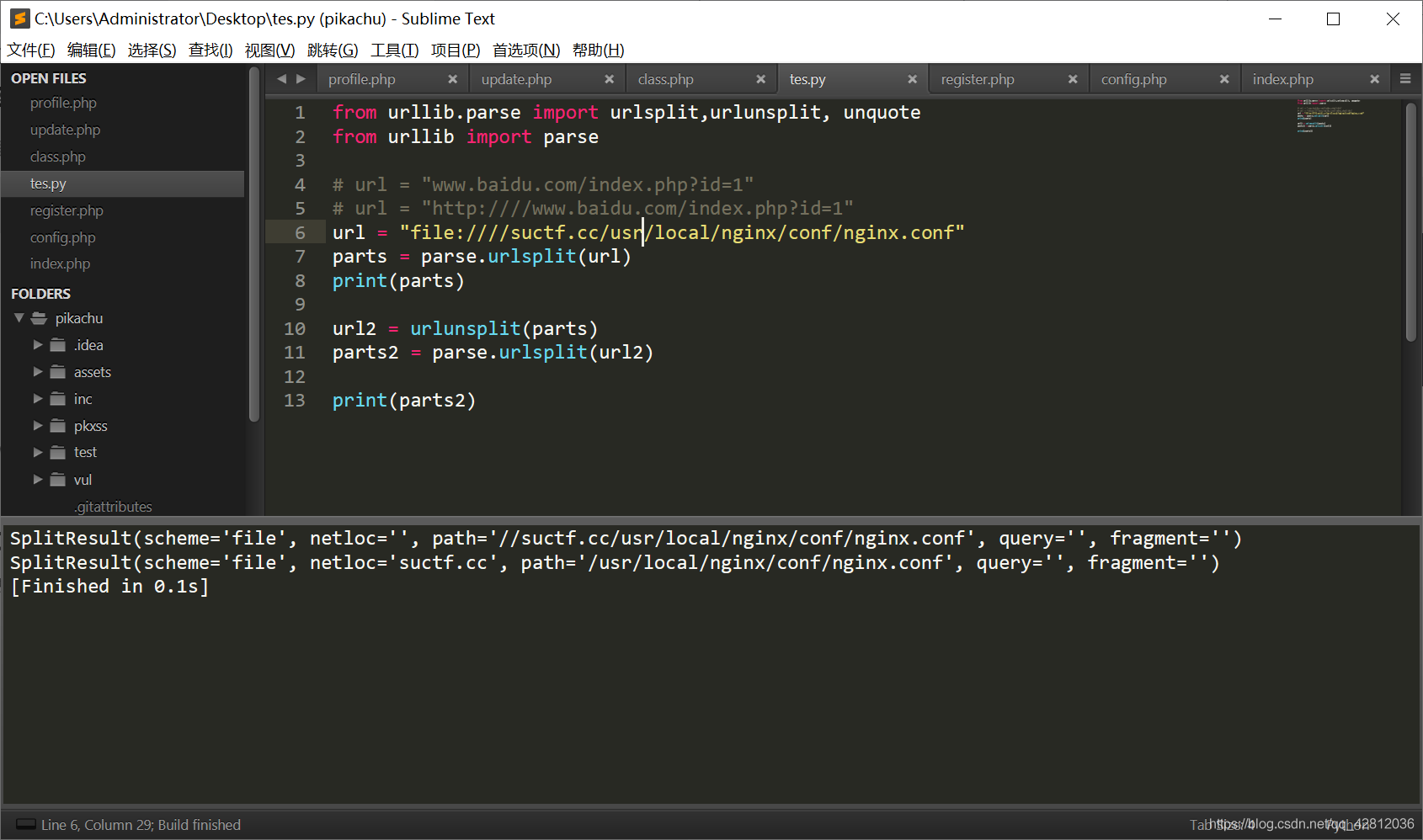This screenshot has height=840, width=1423.
Task: Expand the vul folder
Action: tap(38, 480)
